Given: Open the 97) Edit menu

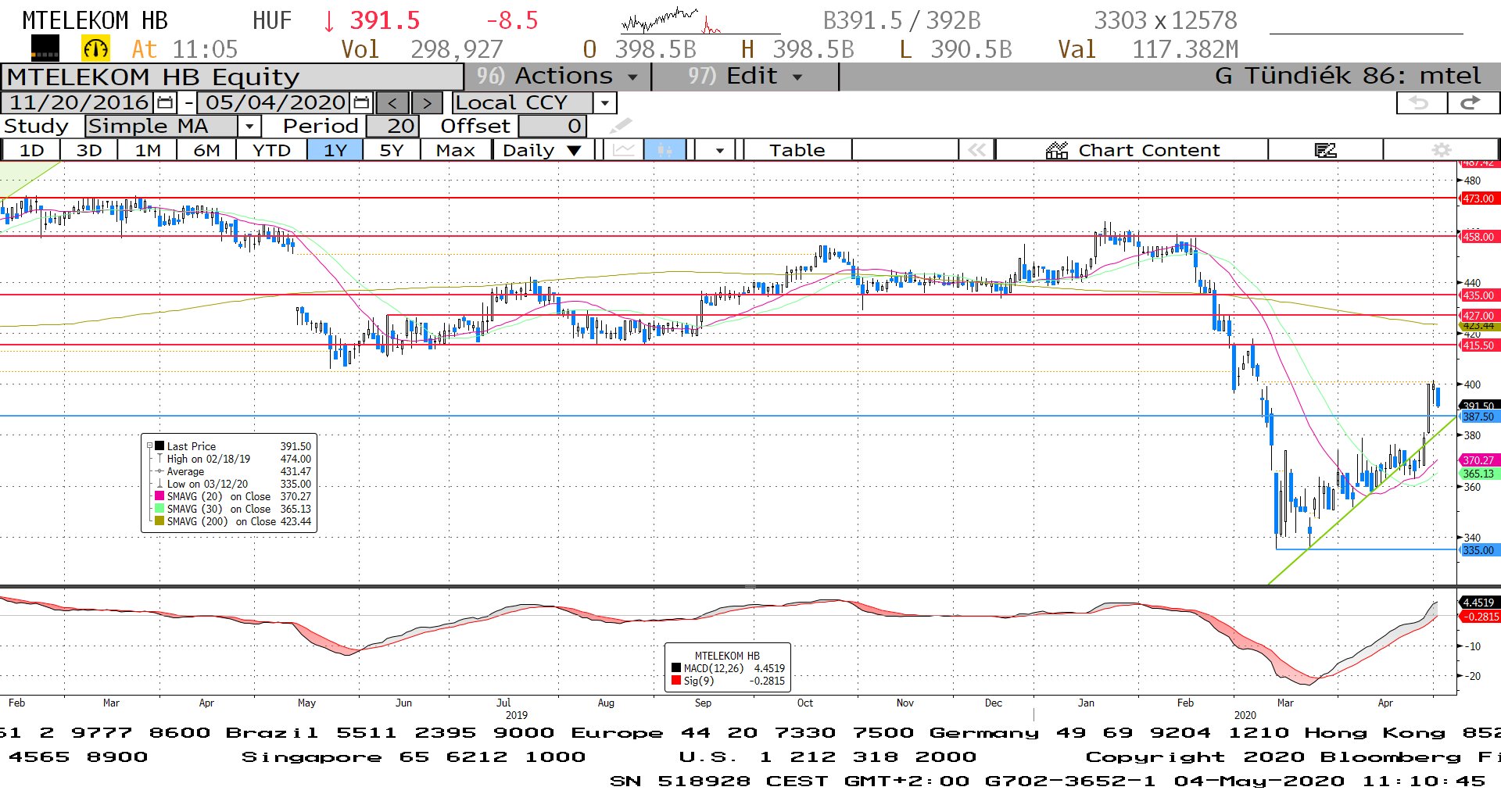Looking at the screenshot, I should [x=745, y=77].
